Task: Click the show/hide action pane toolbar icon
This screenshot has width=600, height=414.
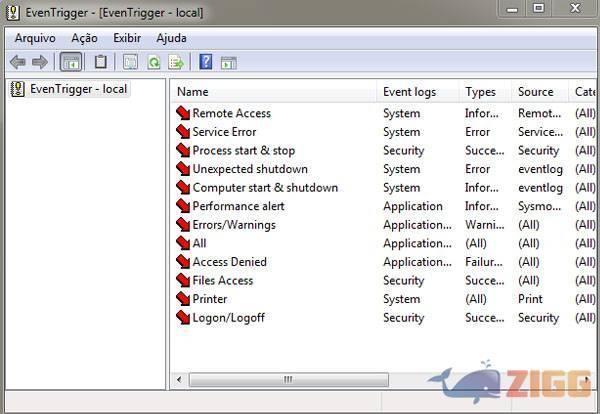Action: (x=229, y=62)
